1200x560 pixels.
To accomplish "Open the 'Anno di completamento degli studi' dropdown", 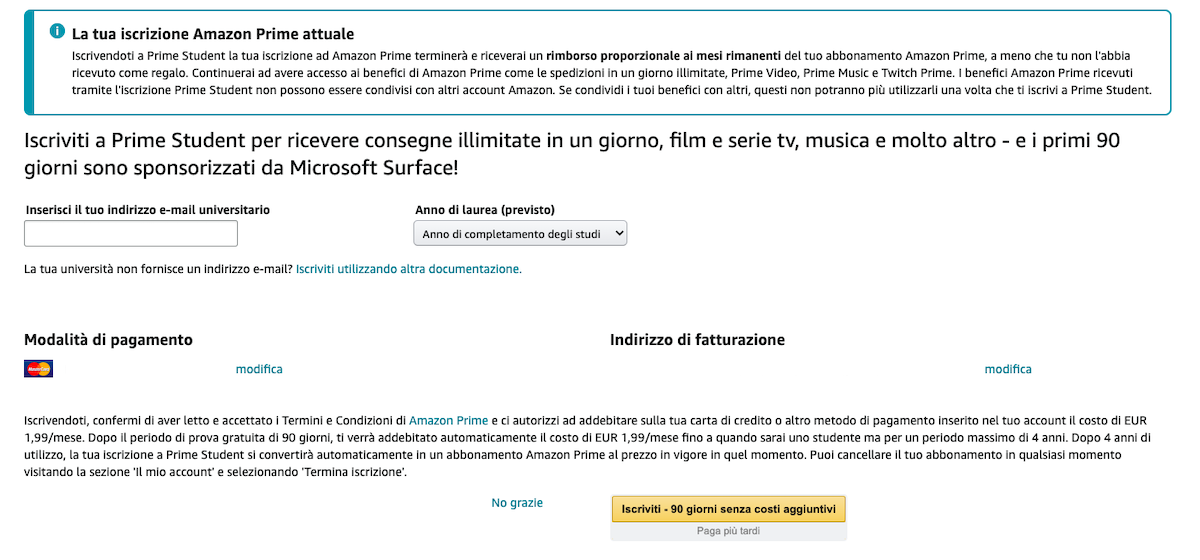I will (x=520, y=233).
